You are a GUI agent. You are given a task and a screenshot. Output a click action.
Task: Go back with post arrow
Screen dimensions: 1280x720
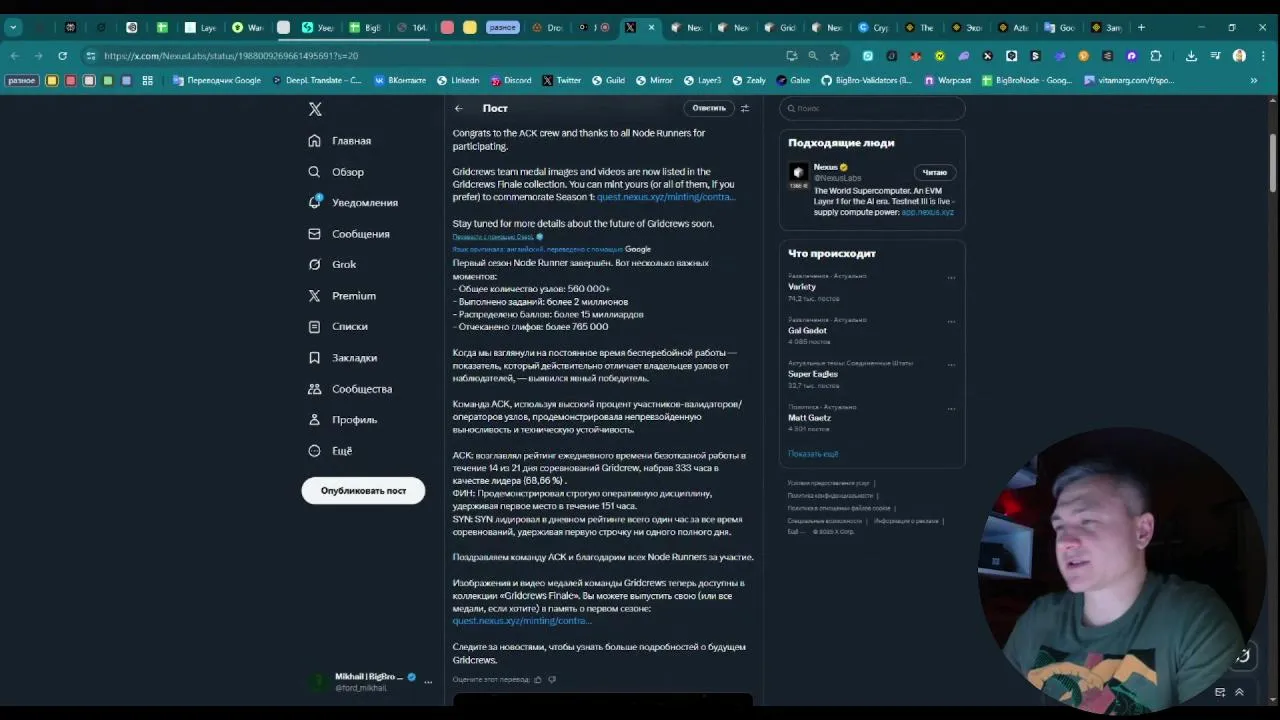point(459,108)
